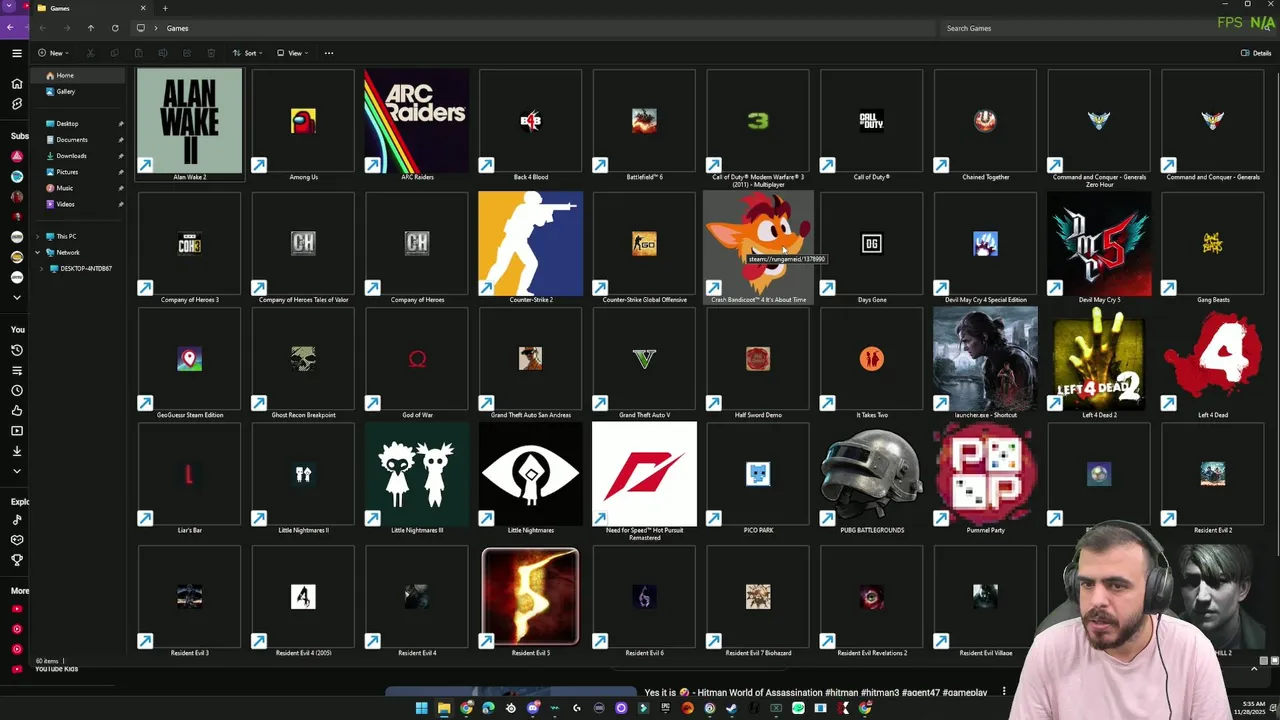The height and width of the screenshot is (720, 1280).
Task: Select the Half Sword Demo shortcut
Action: click(x=758, y=363)
